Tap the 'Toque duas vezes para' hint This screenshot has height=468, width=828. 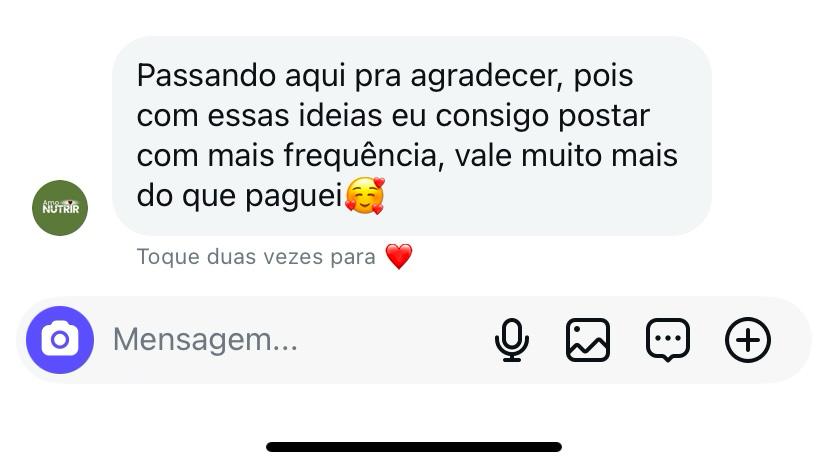[x=256, y=257]
